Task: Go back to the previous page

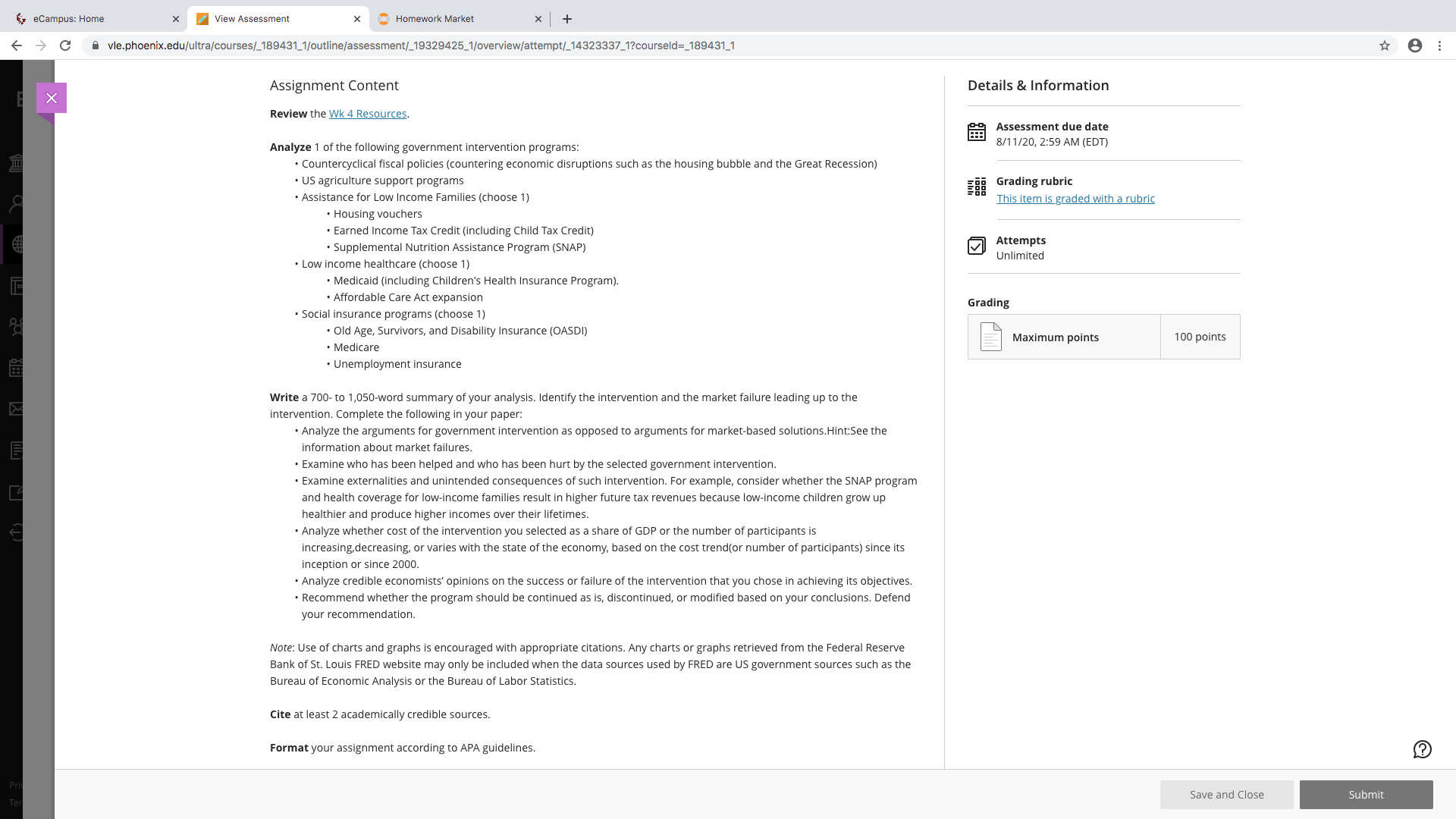Action: [x=17, y=45]
